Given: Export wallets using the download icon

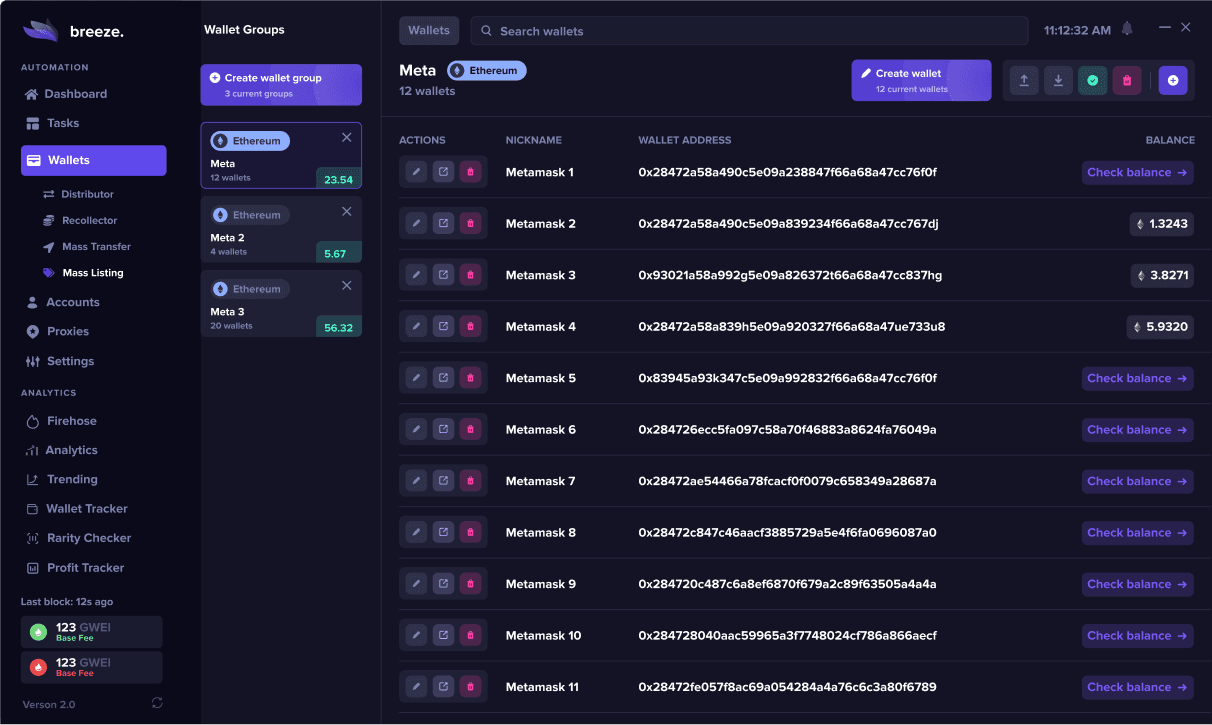Looking at the screenshot, I should click(x=1058, y=80).
